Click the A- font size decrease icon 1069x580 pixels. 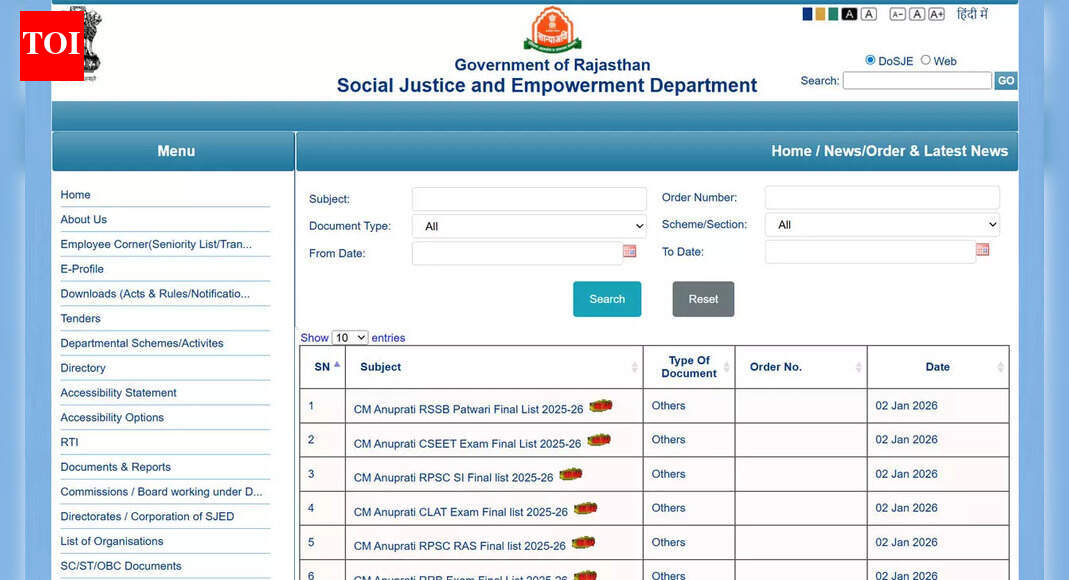click(x=896, y=13)
